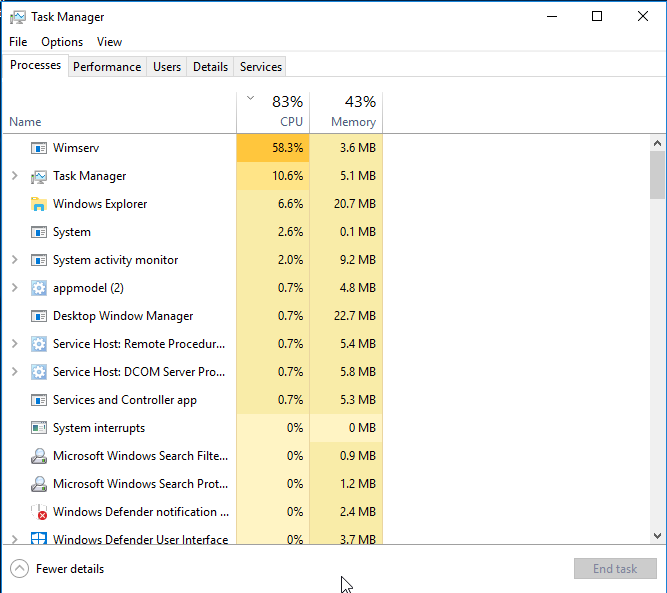This screenshot has height=593, width=667.
Task: Click the 6.6% CPU value
Action: tap(291, 204)
